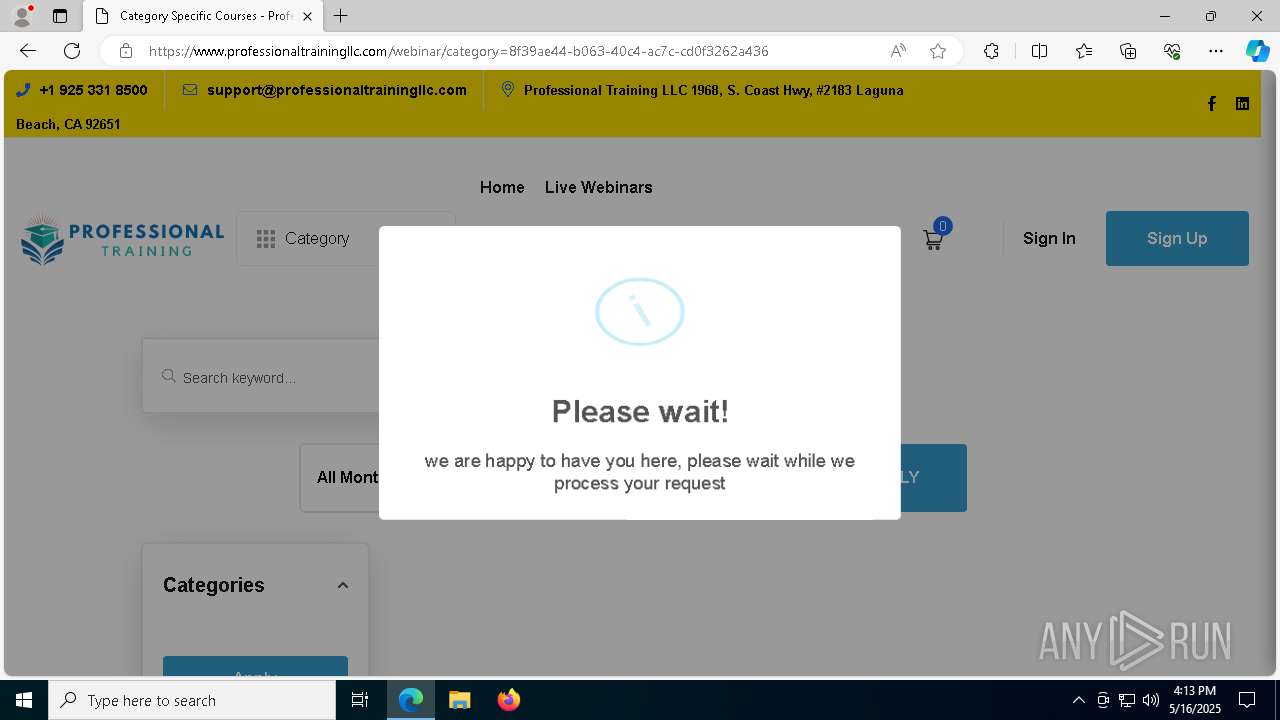
Task: View site information lock icon
Action: [x=125, y=51]
